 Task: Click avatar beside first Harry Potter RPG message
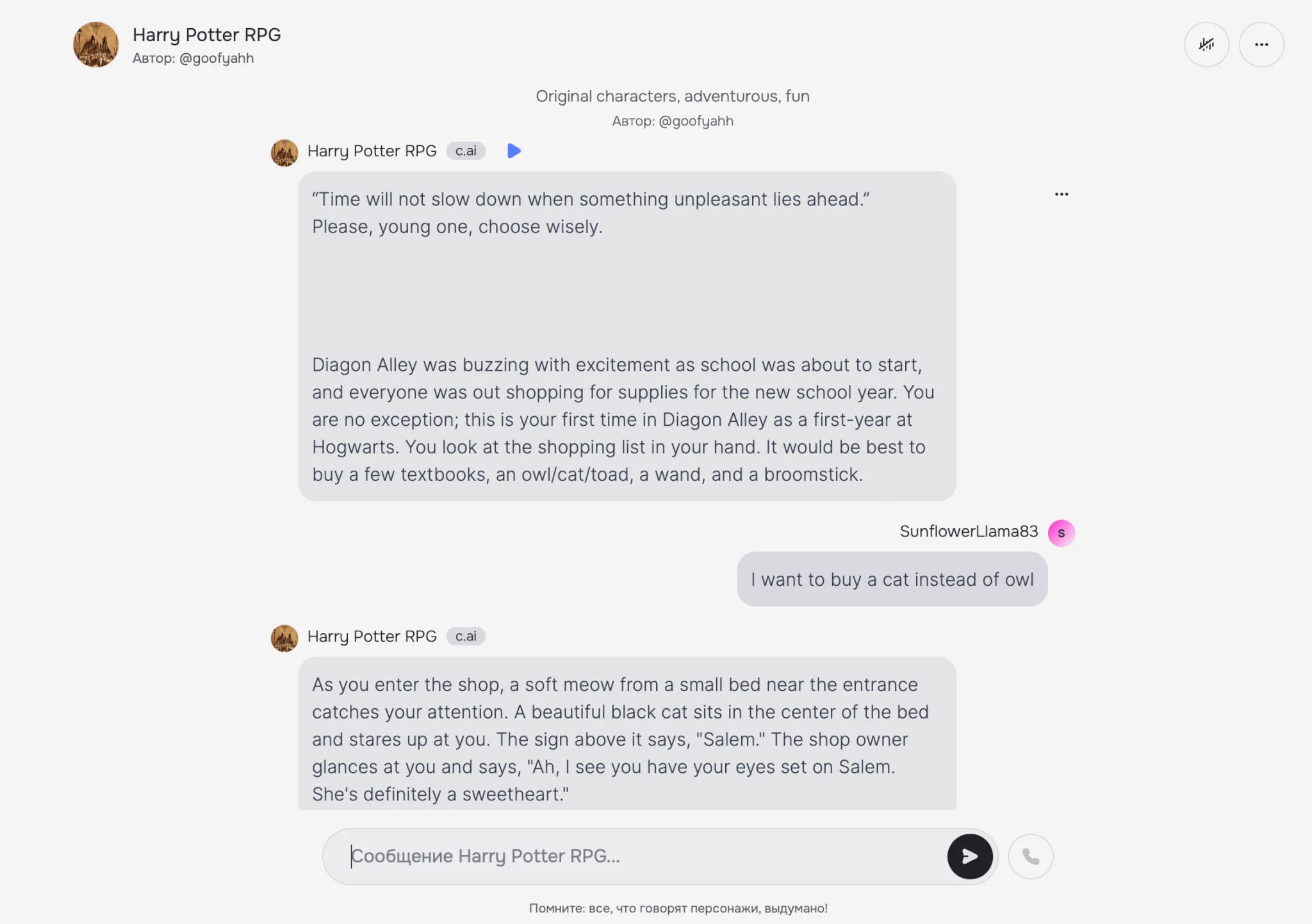click(x=284, y=153)
